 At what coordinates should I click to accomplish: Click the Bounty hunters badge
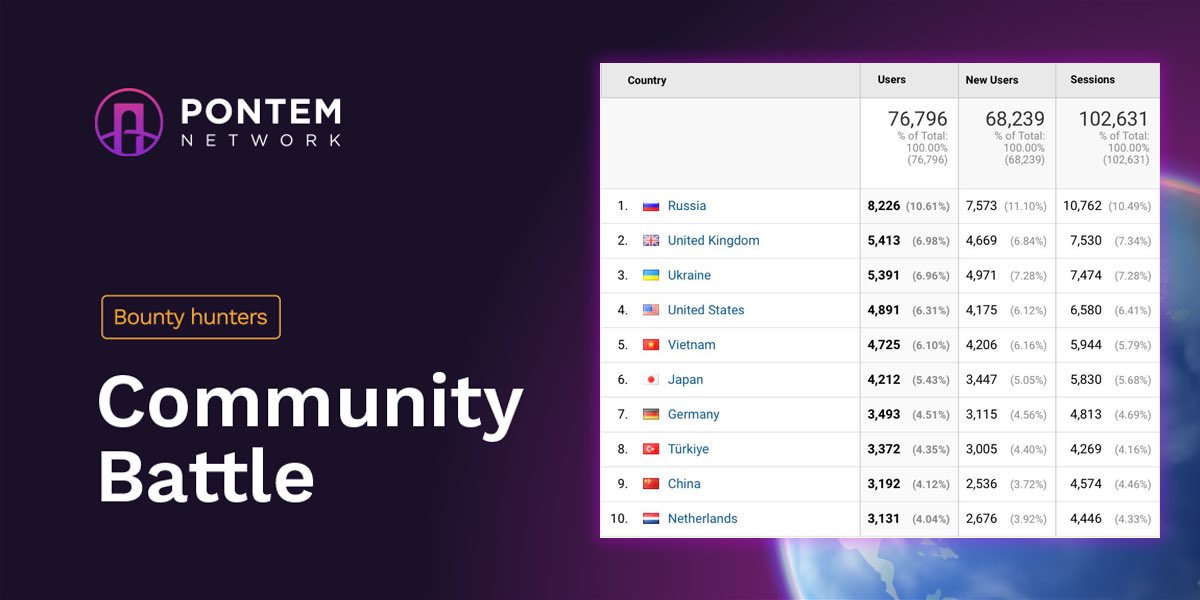pyautogui.click(x=190, y=317)
